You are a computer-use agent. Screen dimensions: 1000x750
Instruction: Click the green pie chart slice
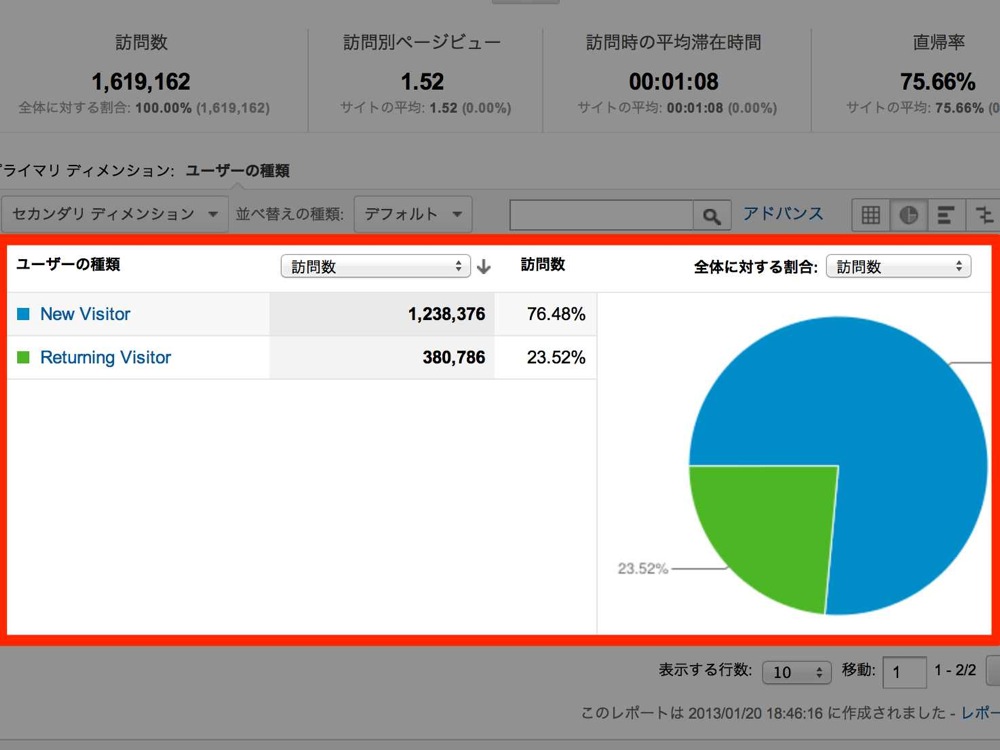point(775,529)
